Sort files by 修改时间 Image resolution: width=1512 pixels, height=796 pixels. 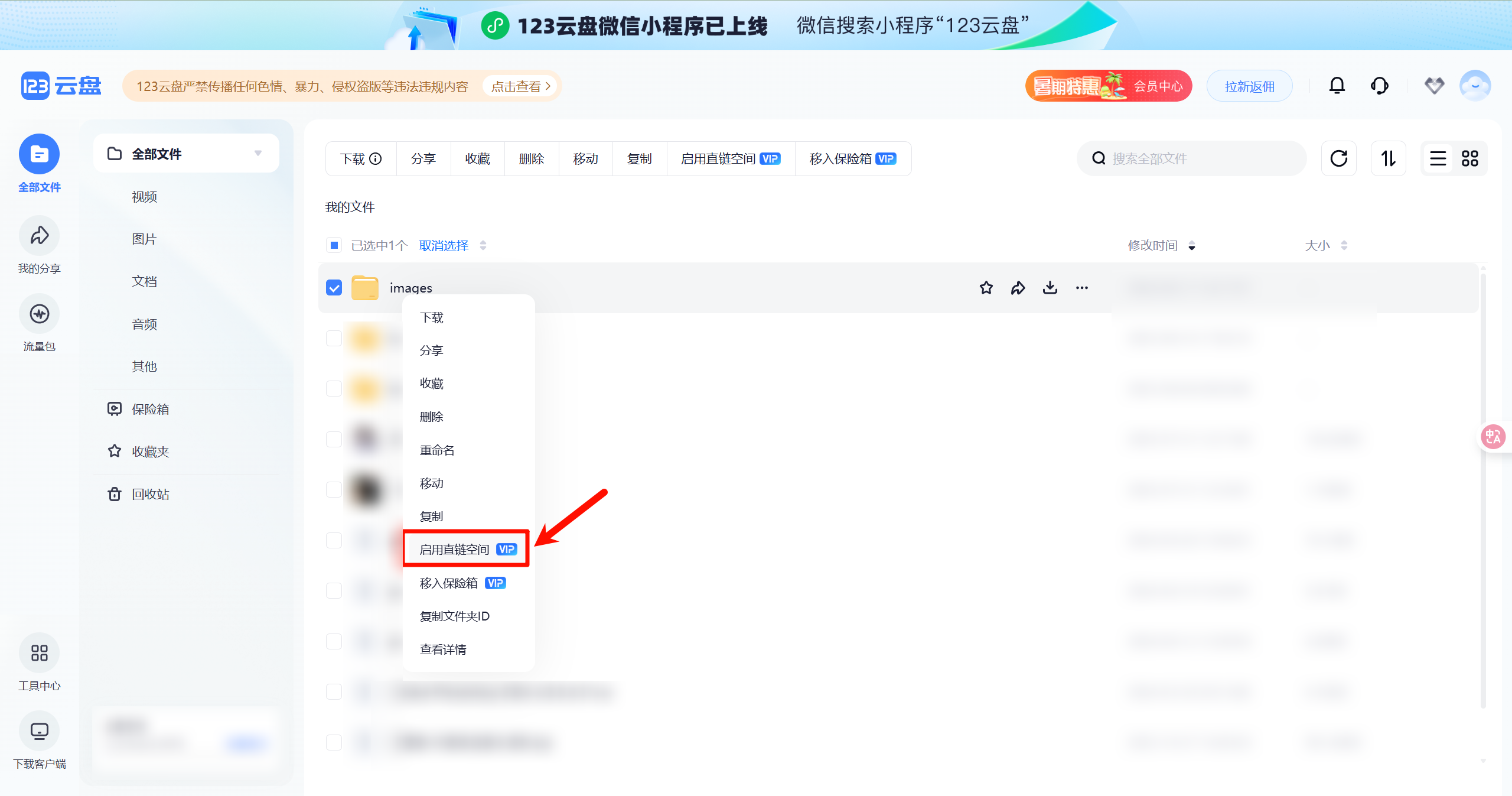(1152, 245)
